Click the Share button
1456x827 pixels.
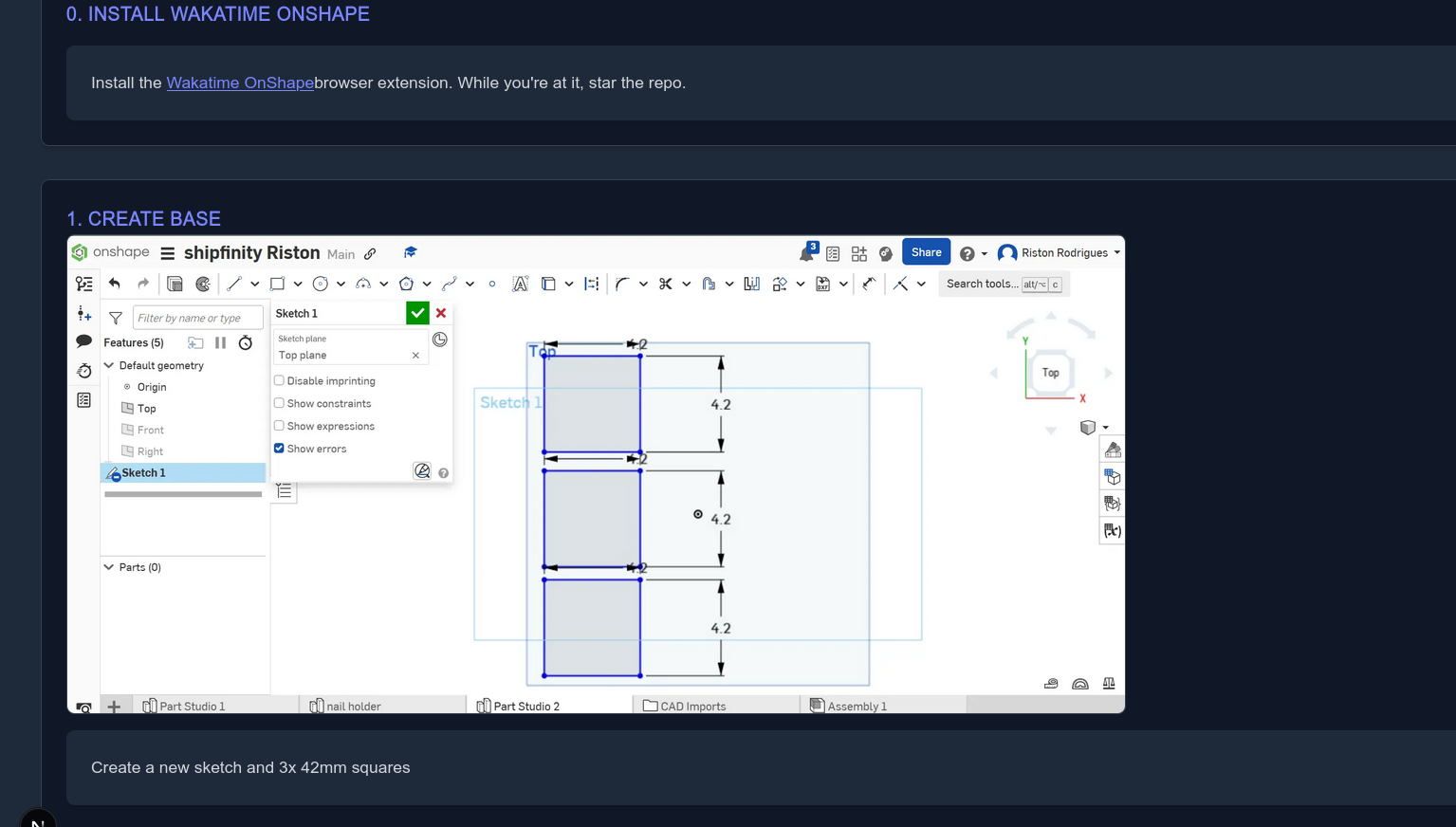point(926,252)
